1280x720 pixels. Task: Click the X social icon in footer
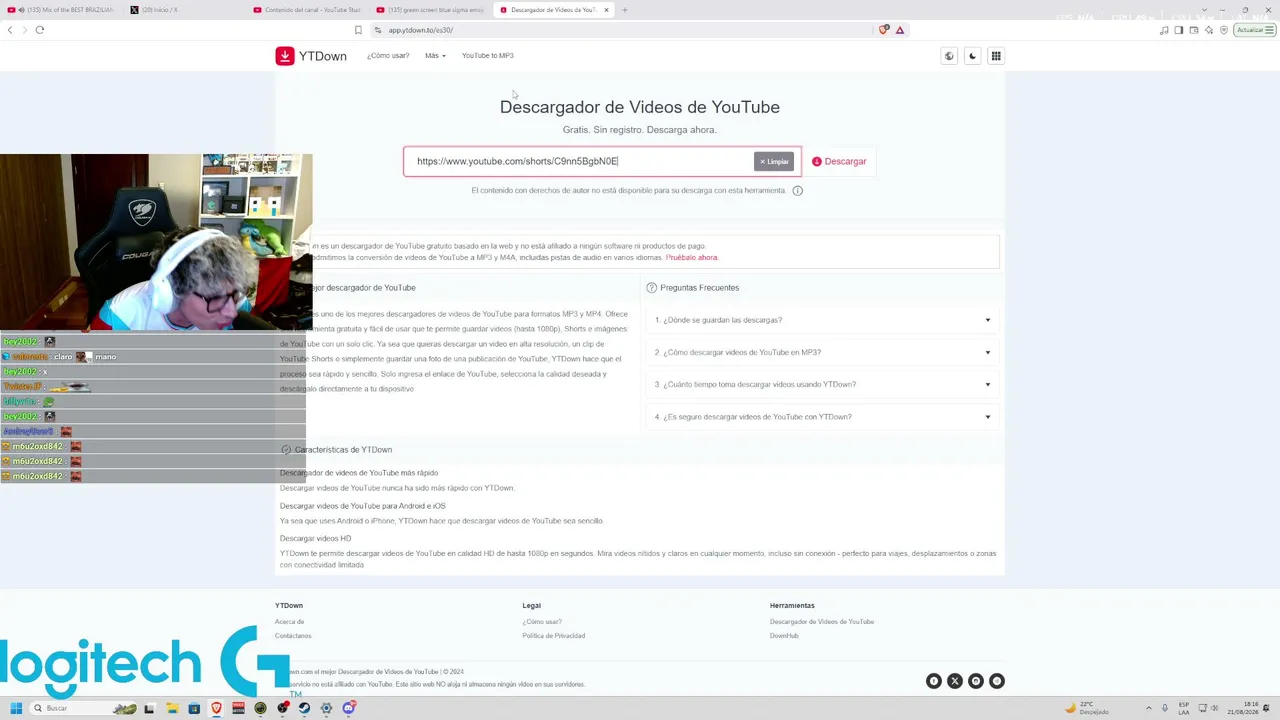[x=955, y=681]
